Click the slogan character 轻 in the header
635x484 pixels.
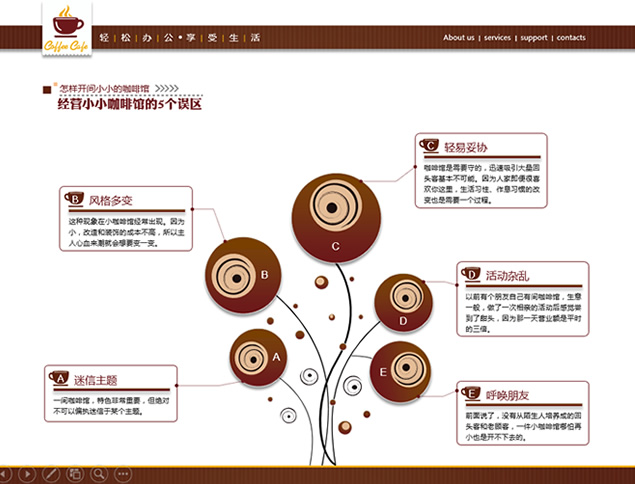coord(104,38)
